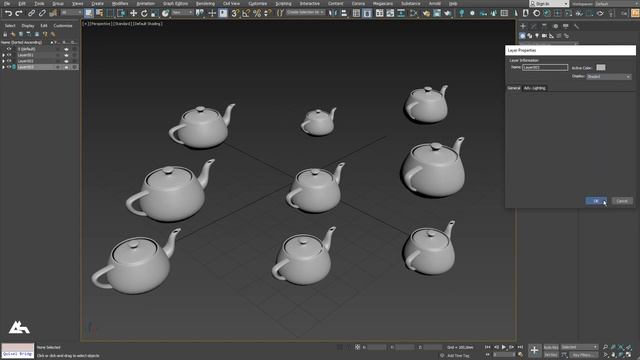Click the Play Animation button
The width and height of the screenshot is (640, 360).
504,347
